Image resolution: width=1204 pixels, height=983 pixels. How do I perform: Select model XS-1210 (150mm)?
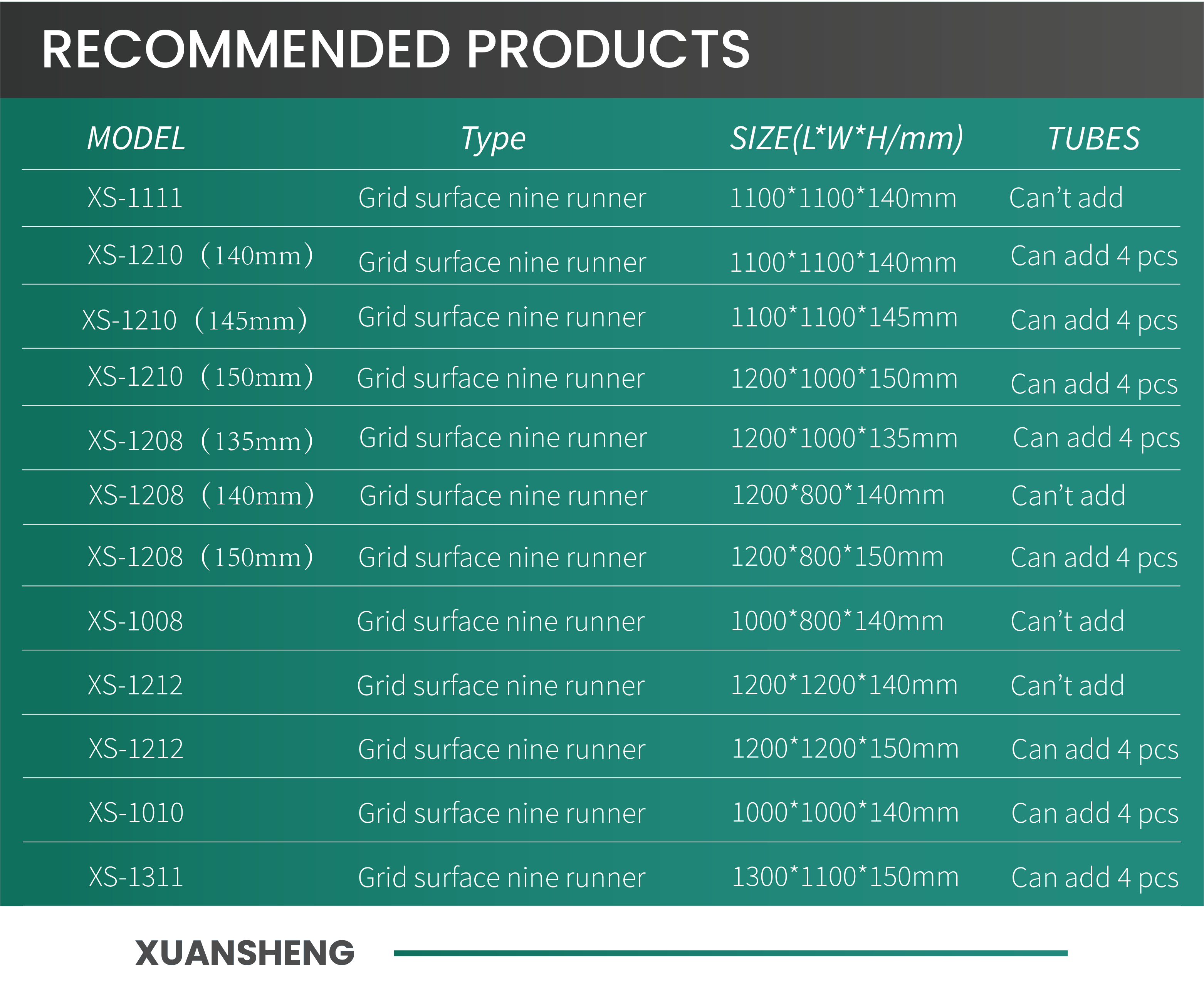pyautogui.click(x=200, y=376)
